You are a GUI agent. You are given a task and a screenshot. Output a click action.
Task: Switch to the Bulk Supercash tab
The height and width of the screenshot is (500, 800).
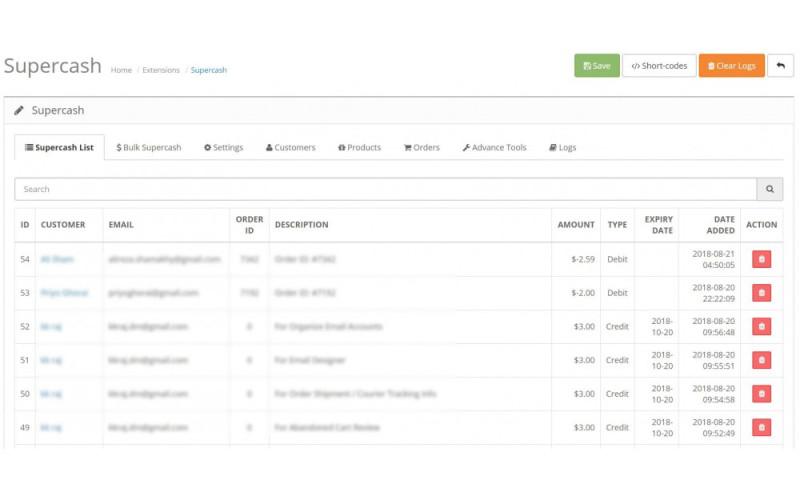click(x=148, y=147)
